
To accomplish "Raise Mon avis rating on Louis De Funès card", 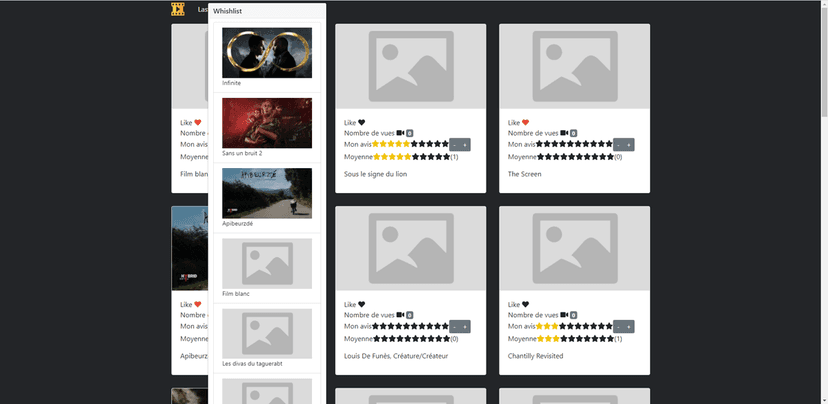I will point(465,326).
